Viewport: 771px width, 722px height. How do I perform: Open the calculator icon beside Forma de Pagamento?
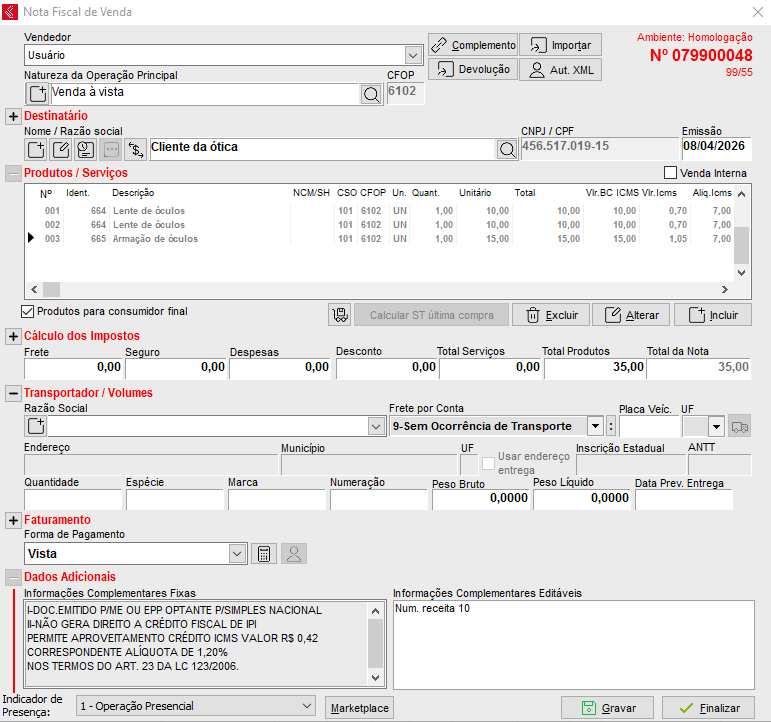tap(263, 554)
